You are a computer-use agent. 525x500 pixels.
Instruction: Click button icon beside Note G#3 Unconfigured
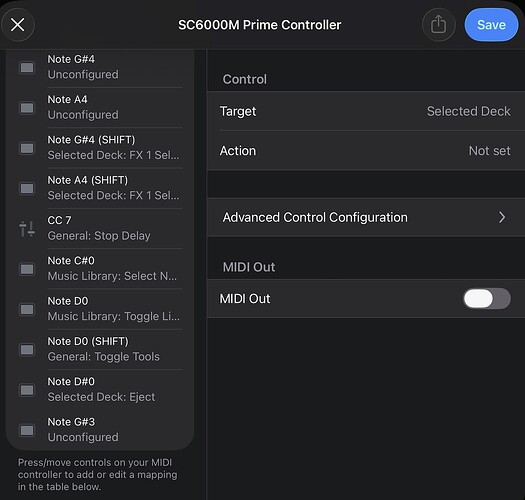[x=27, y=430]
